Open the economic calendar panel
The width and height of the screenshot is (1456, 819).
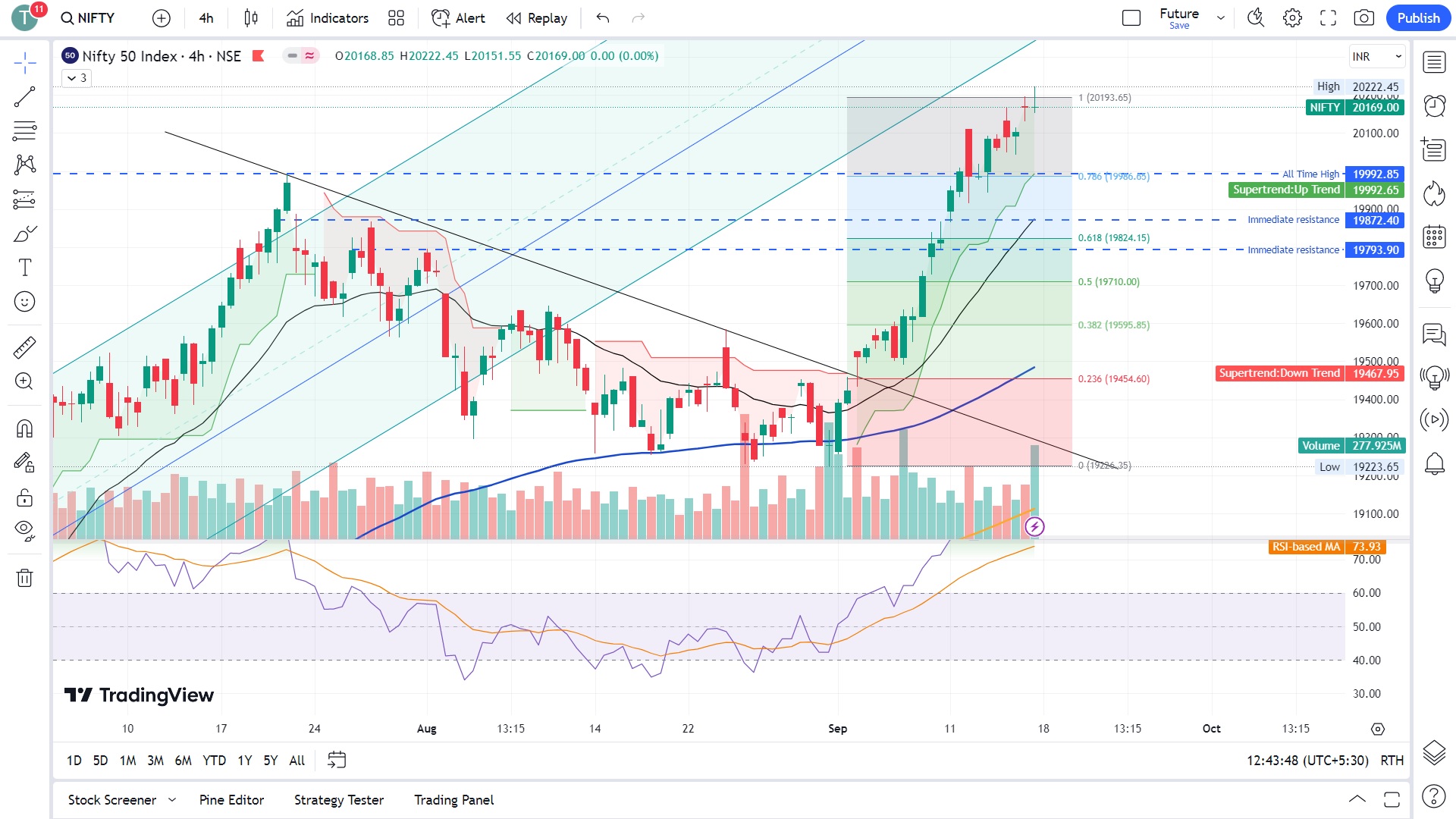pyautogui.click(x=1434, y=237)
